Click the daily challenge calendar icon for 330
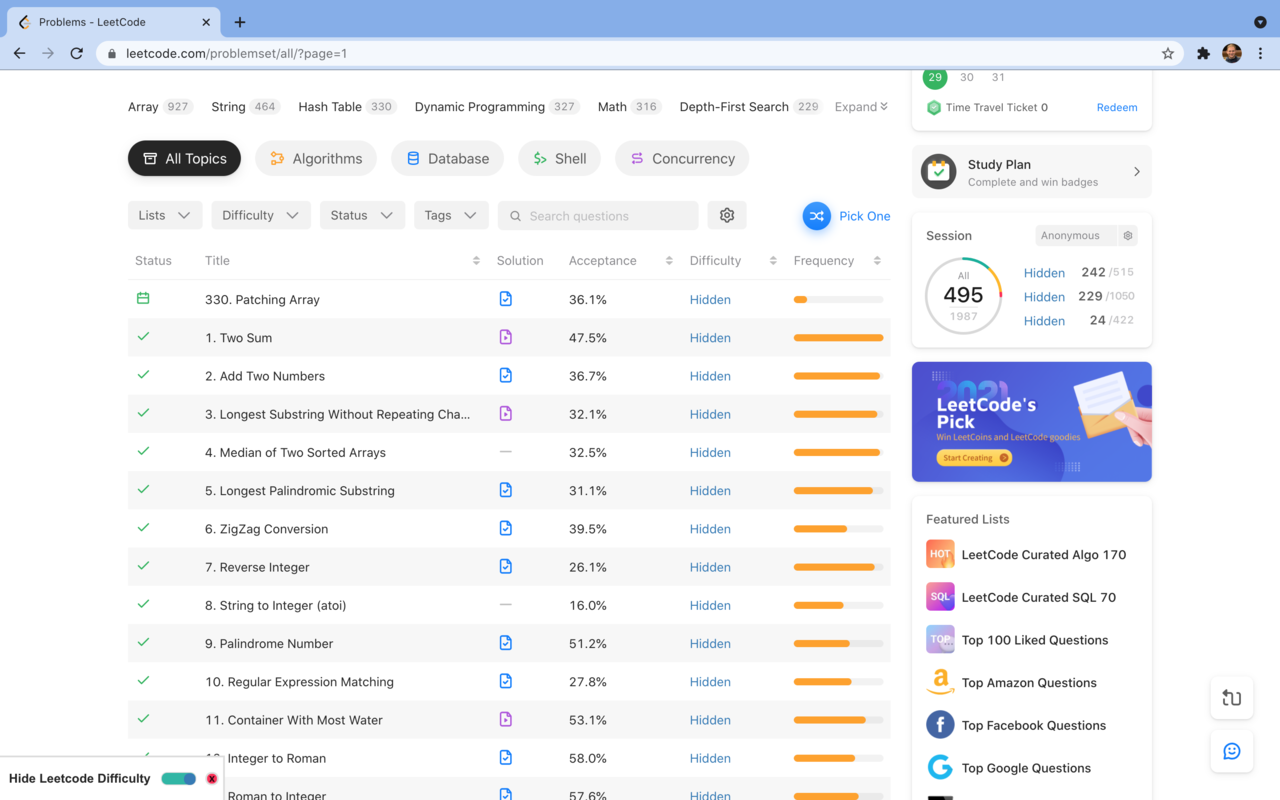The width and height of the screenshot is (1280, 800). point(143,298)
